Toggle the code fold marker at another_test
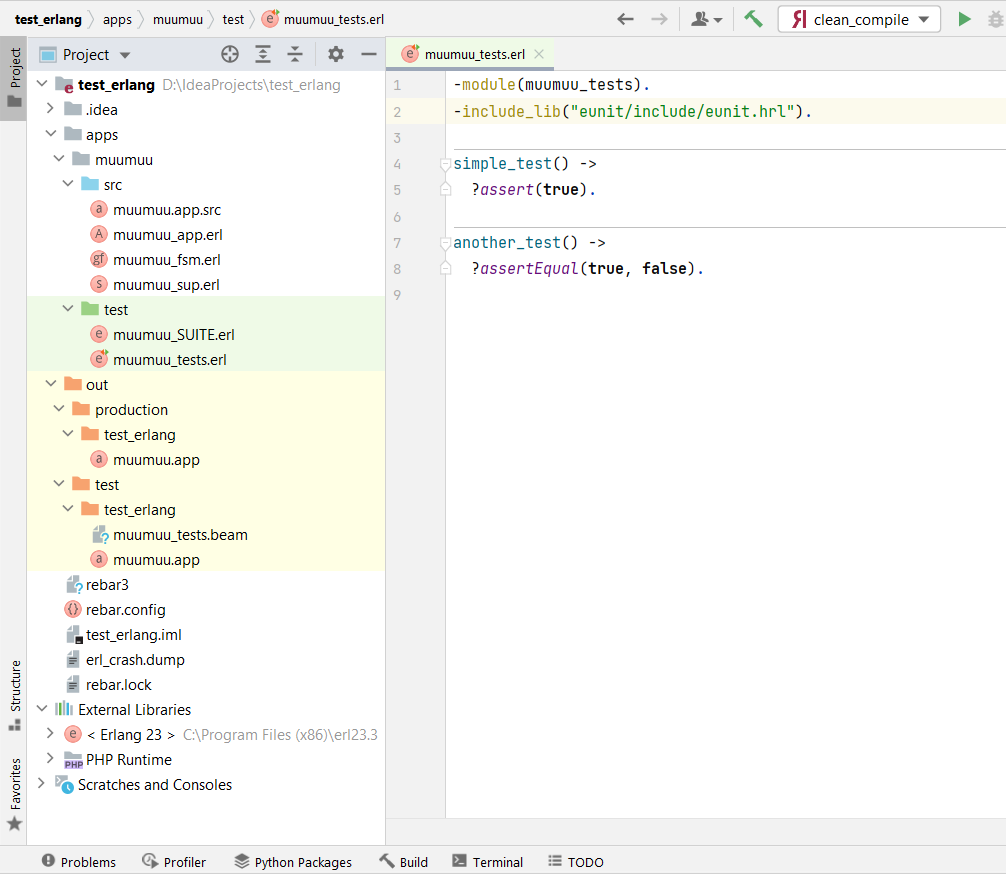 point(445,242)
